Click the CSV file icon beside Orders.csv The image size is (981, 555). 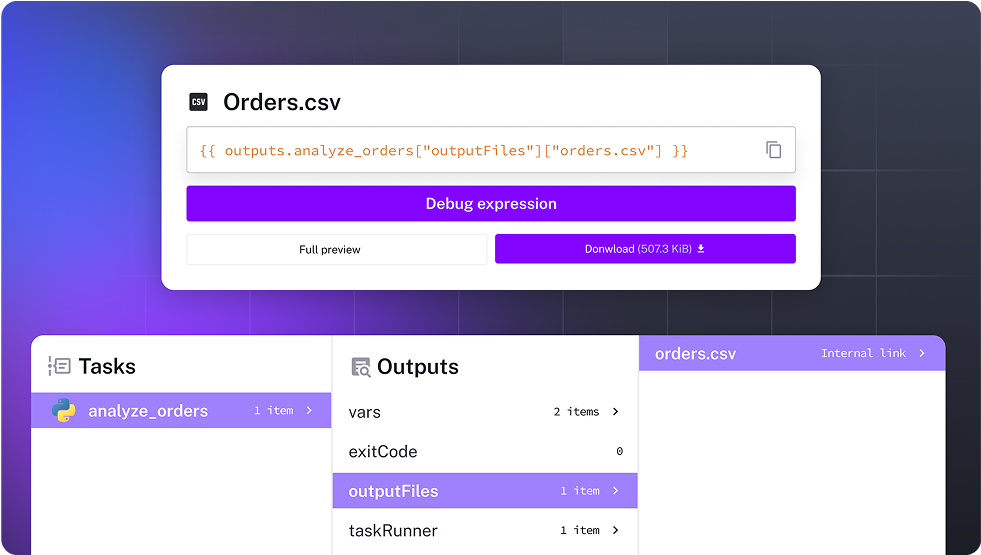pos(198,102)
